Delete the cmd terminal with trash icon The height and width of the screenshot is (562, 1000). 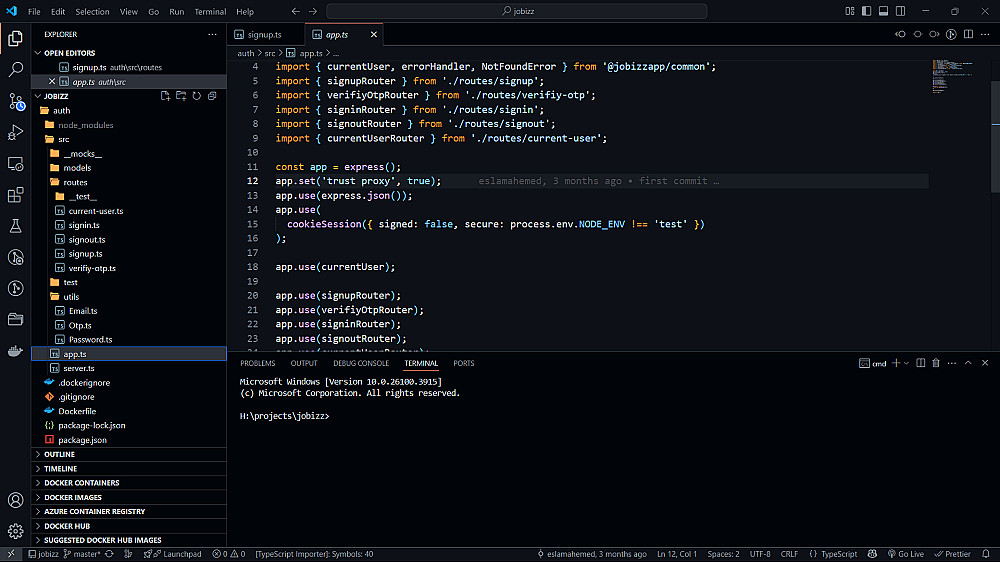(x=936, y=363)
